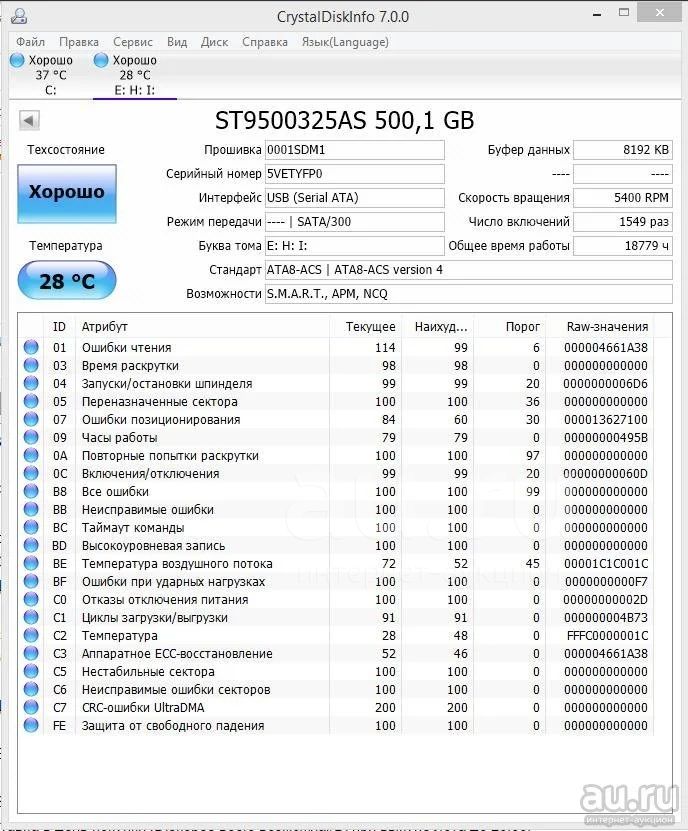Select the Температура воздушного потока row text

(177, 564)
